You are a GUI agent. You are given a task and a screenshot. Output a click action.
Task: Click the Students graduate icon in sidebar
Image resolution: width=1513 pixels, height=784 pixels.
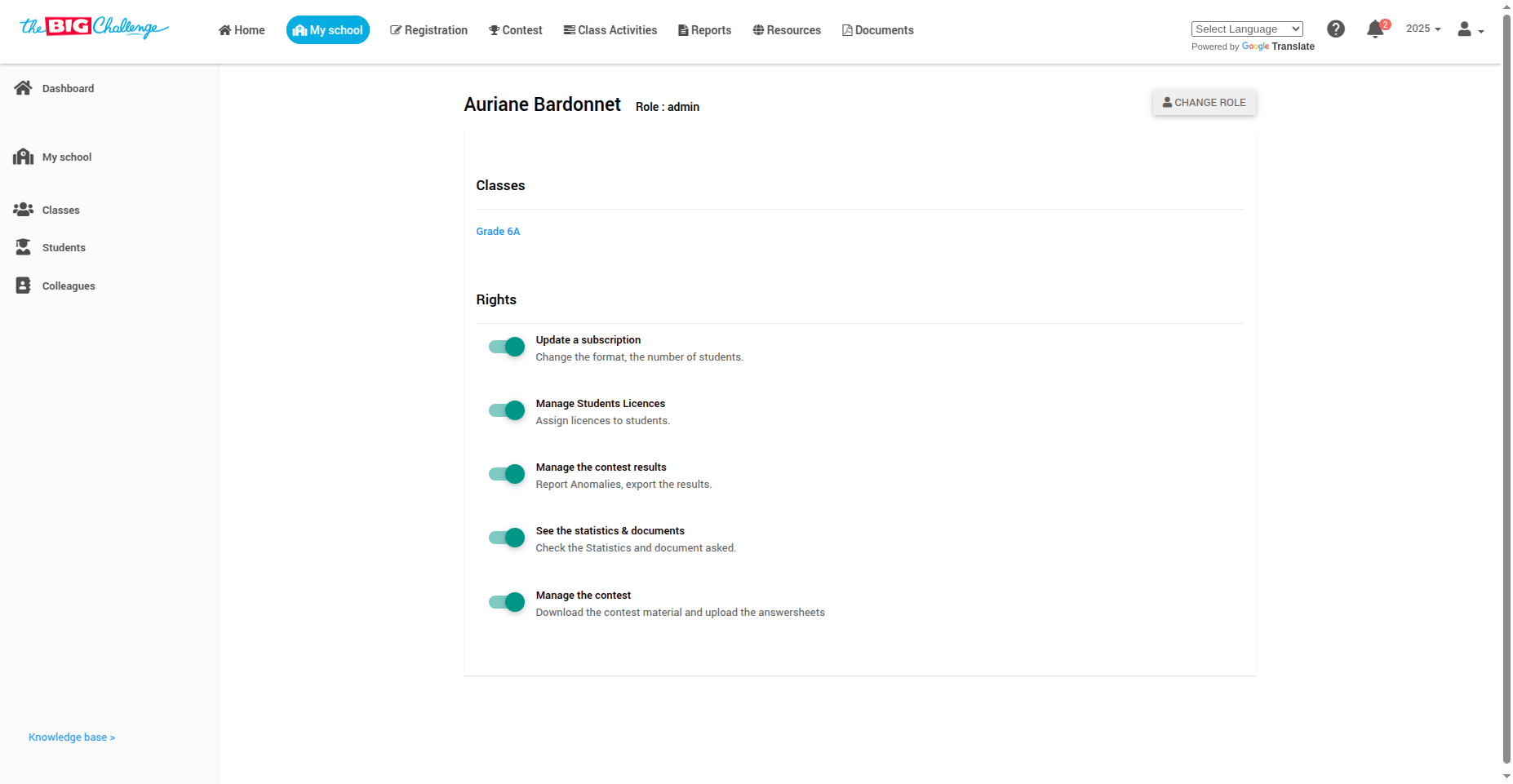23,247
